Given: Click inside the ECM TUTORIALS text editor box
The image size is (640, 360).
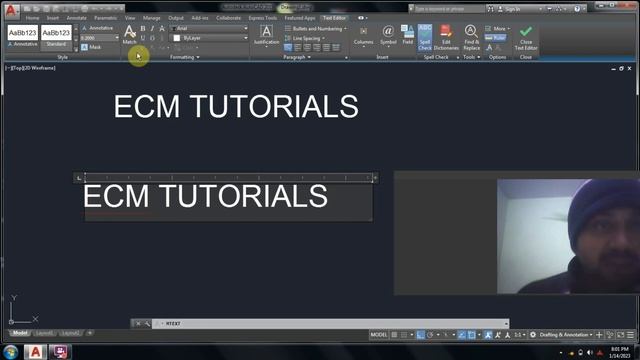Looking at the screenshot, I should pos(228,202).
